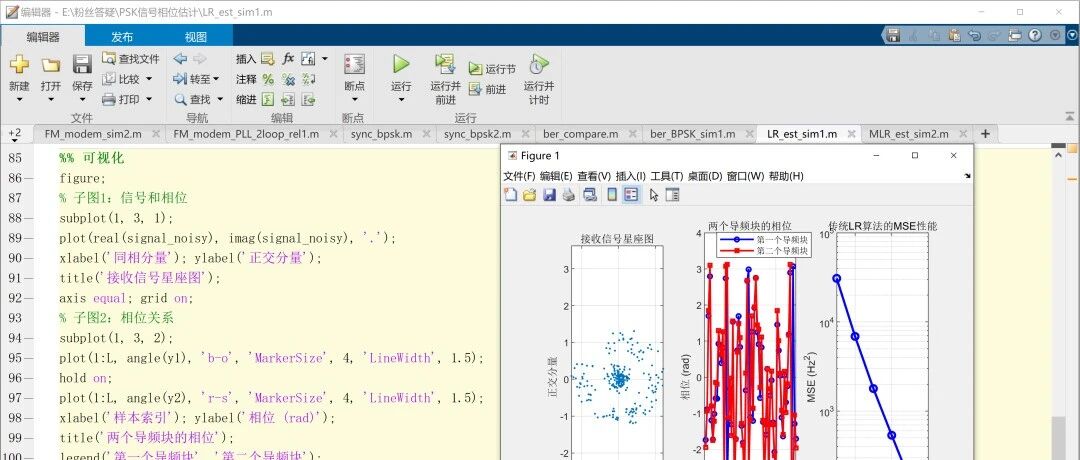The width and height of the screenshot is (1080, 460).
Task: Open File (文件) menu in Figure 1
Action: click(x=519, y=176)
